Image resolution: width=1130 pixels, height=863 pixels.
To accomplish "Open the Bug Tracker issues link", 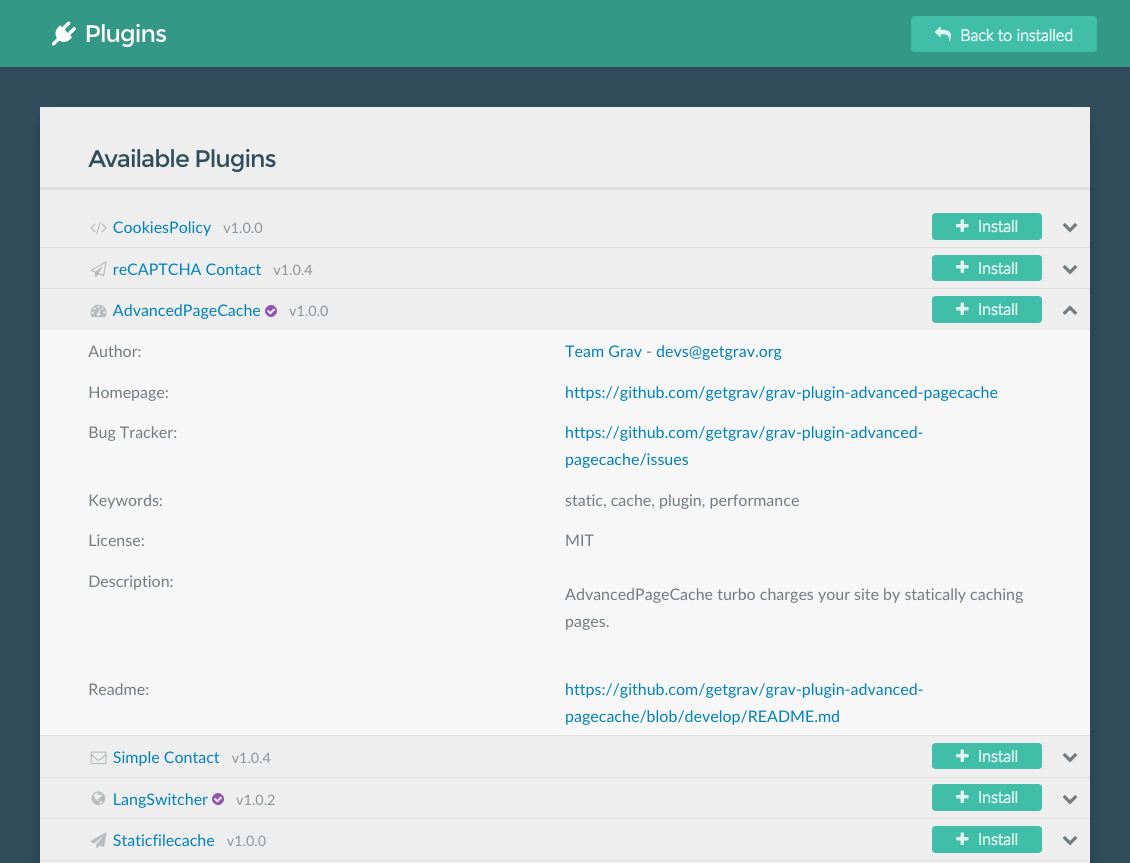I will click(x=744, y=446).
